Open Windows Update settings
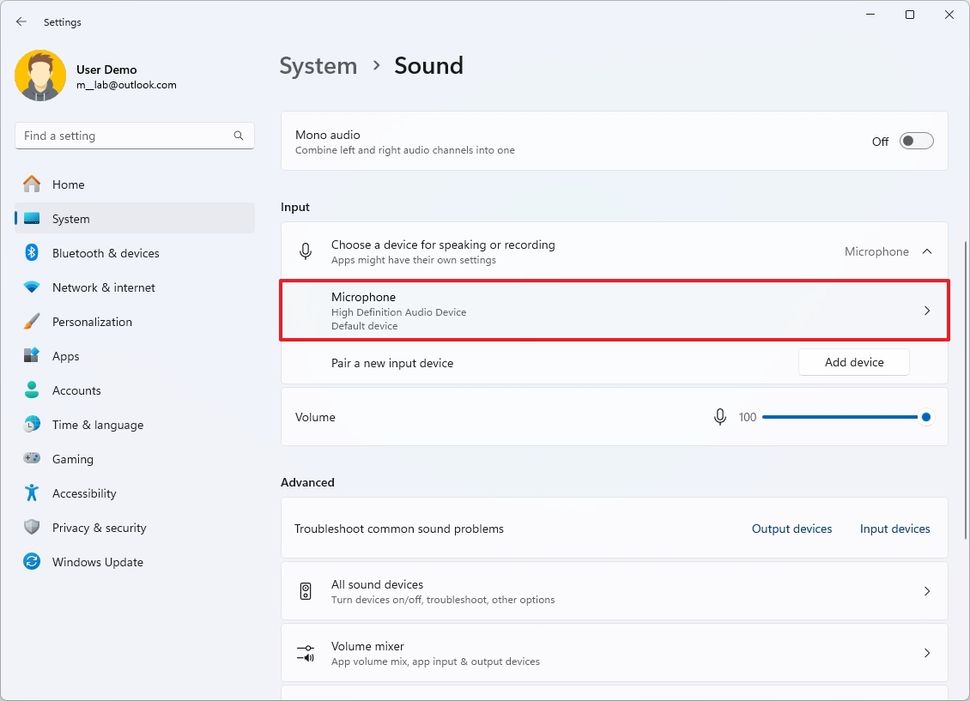 97,561
